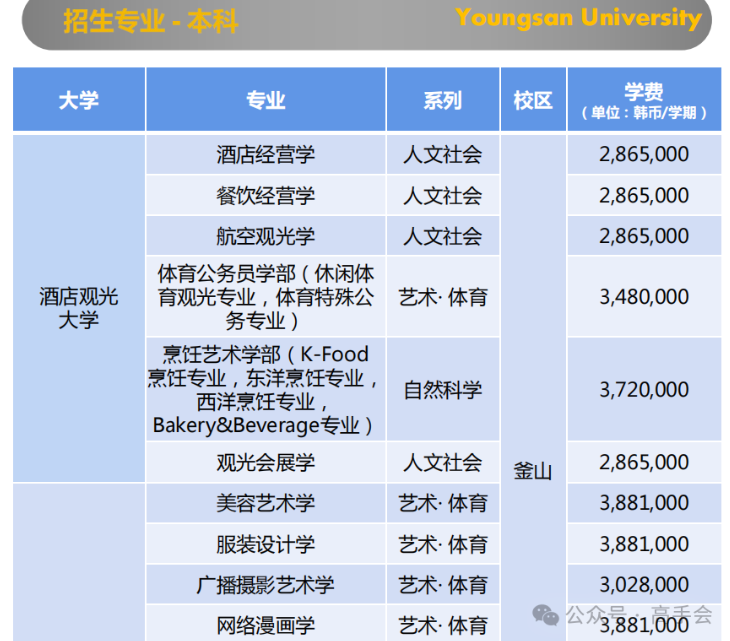This screenshot has width=730, height=641.
Task: Select the 3,720,000 tuition cell
Action: click(644, 389)
